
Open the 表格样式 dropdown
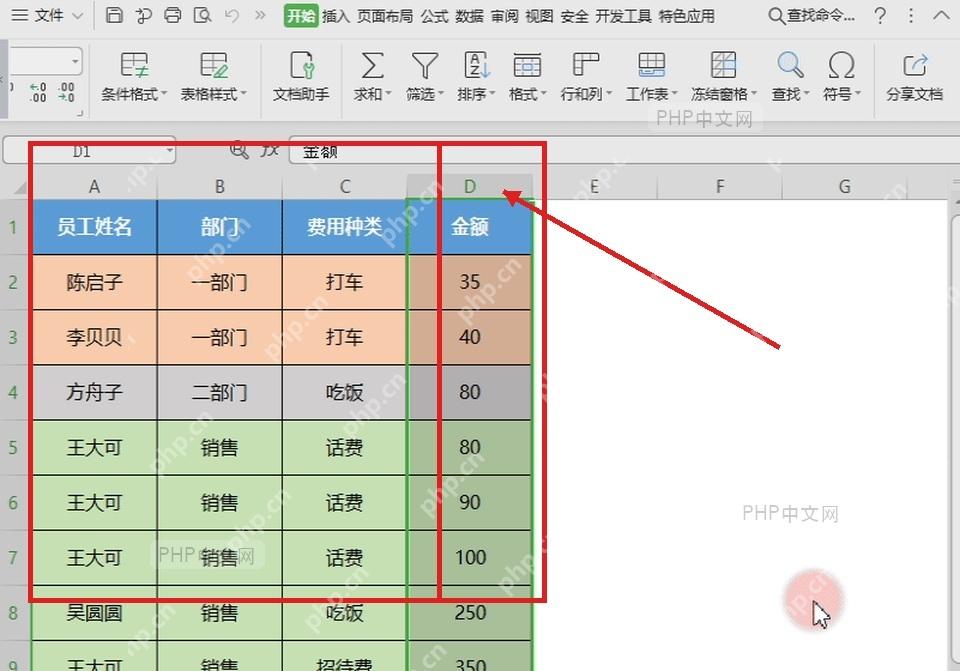click(213, 94)
